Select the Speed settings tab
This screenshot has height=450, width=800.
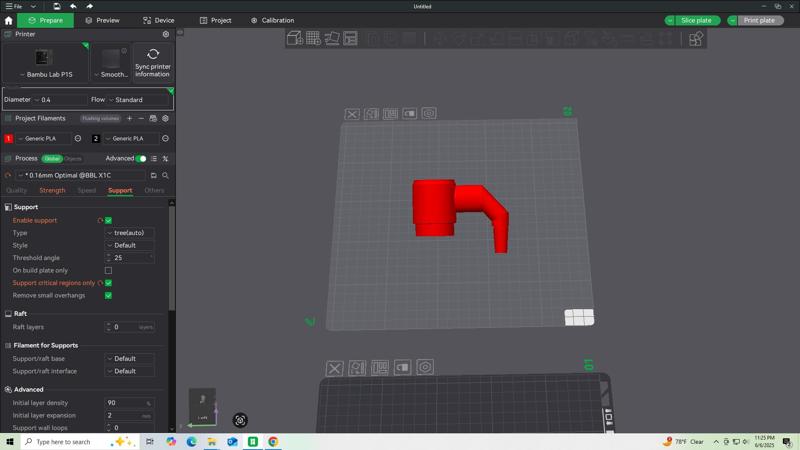(87, 190)
